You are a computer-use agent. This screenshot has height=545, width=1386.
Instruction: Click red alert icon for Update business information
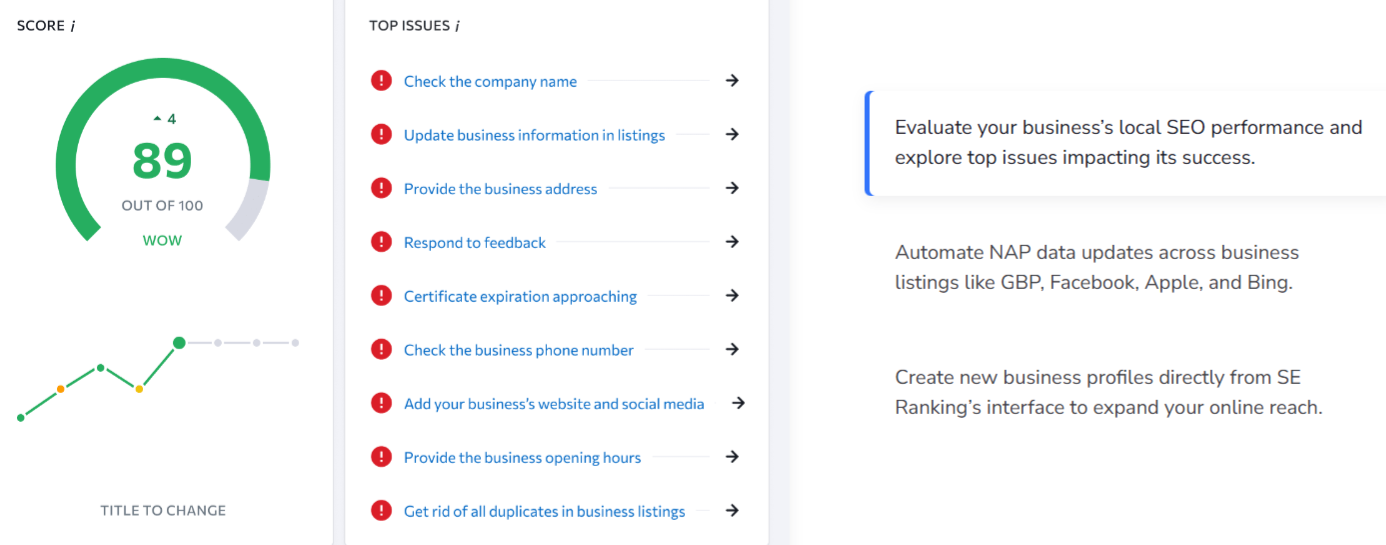point(381,134)
